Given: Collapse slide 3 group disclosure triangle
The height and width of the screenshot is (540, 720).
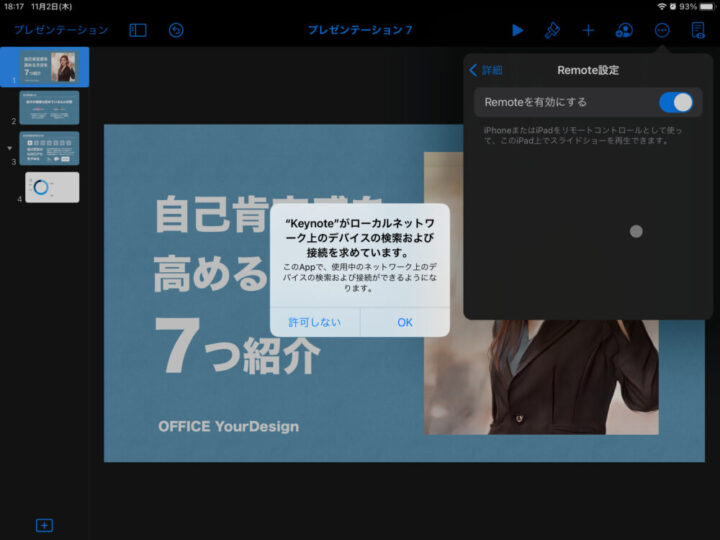Looking at the screenshot, I should pos(10,148).
